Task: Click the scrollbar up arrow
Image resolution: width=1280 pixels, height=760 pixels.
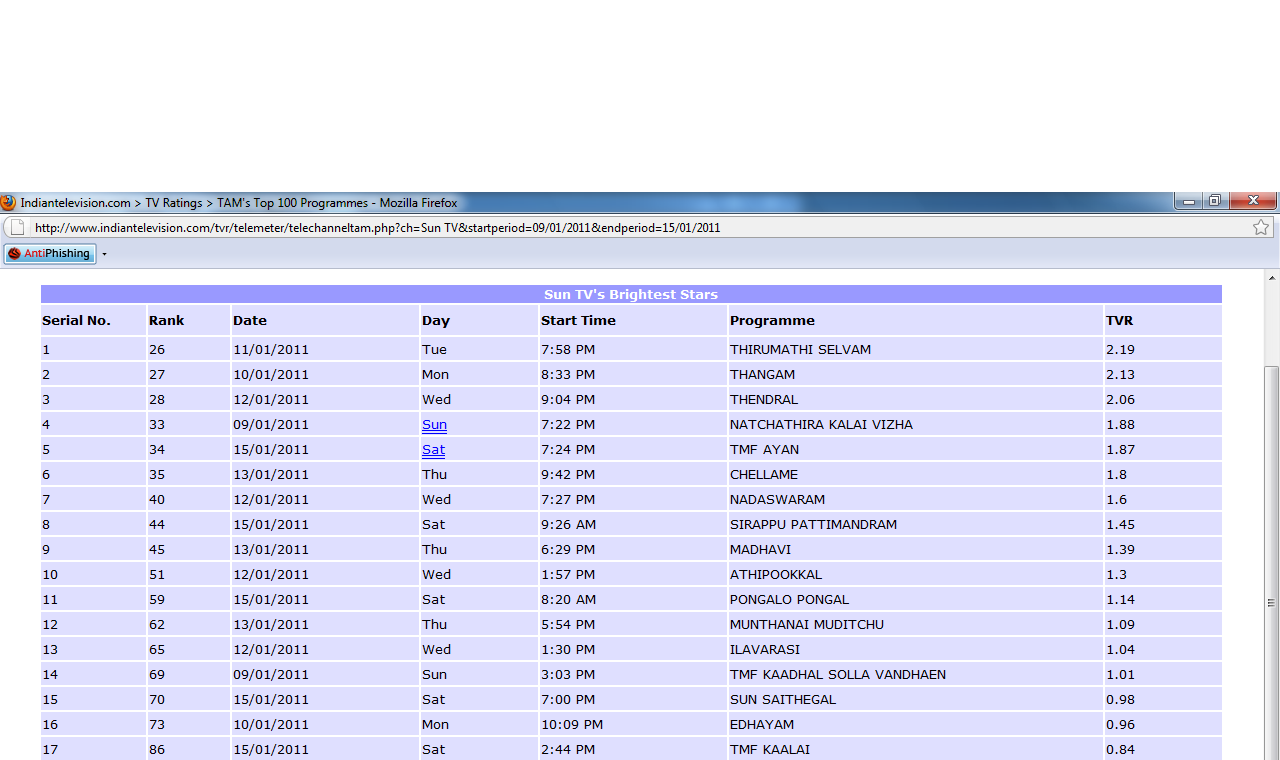Action: (1272, 279)
